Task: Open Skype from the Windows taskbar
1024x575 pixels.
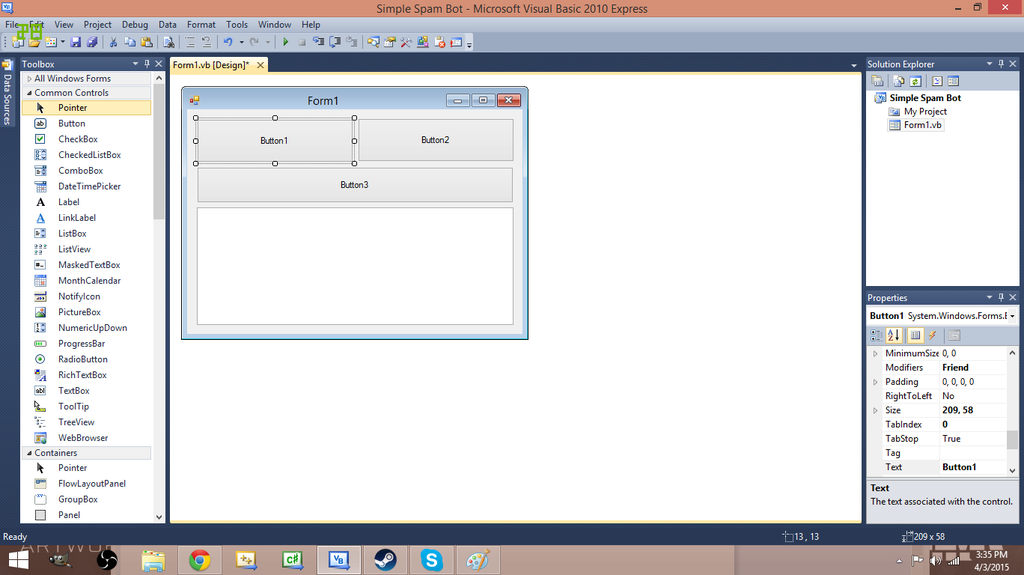Action: (x=432, y=561)
